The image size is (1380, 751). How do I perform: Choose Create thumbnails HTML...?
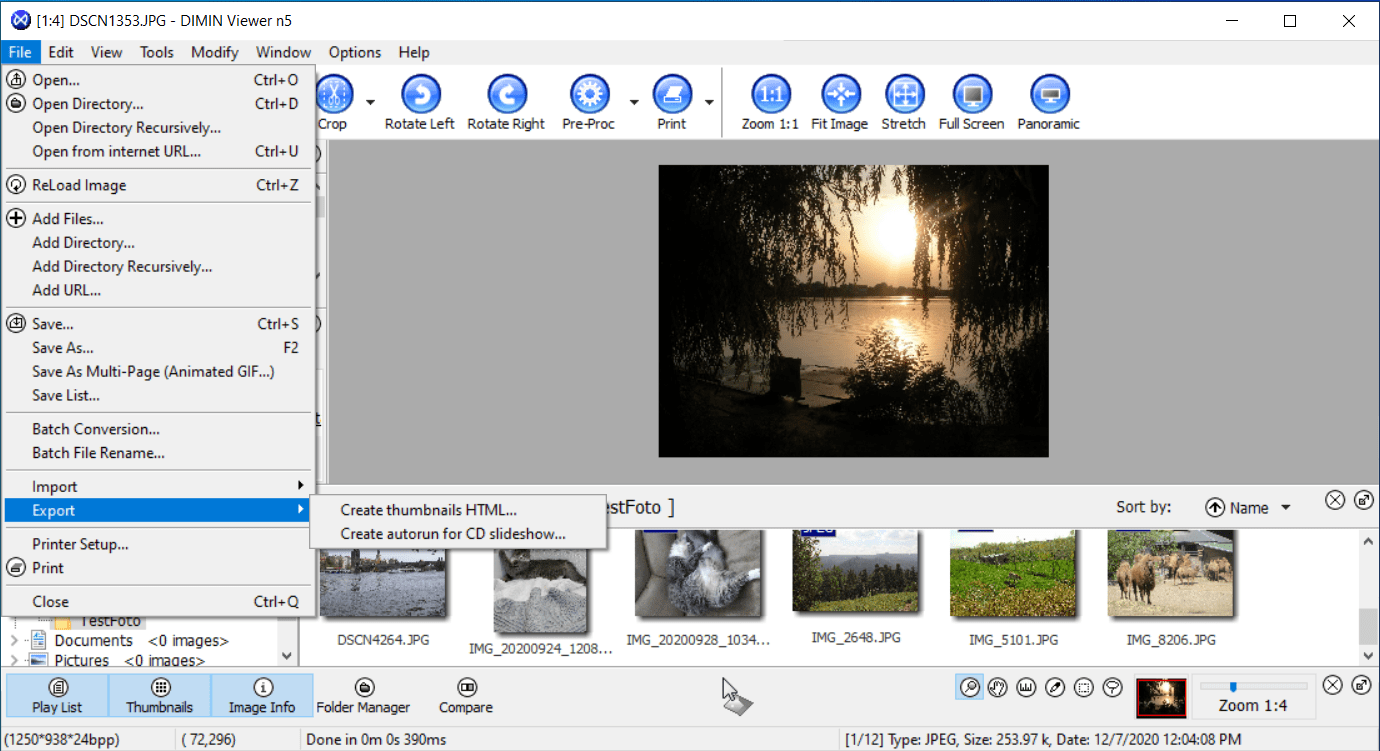(428, 510)
